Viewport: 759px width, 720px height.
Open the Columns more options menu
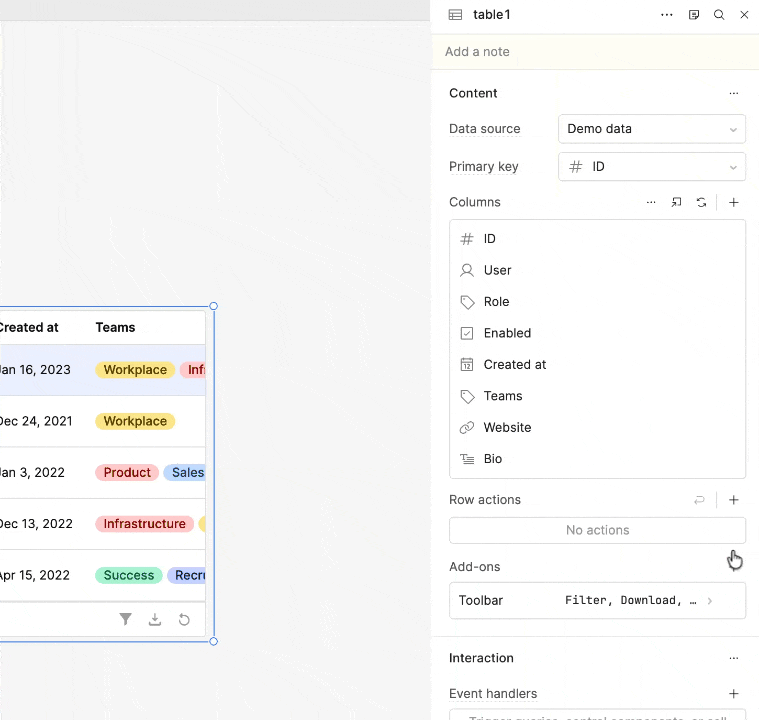pyautogui.click(x=651, y=202)
